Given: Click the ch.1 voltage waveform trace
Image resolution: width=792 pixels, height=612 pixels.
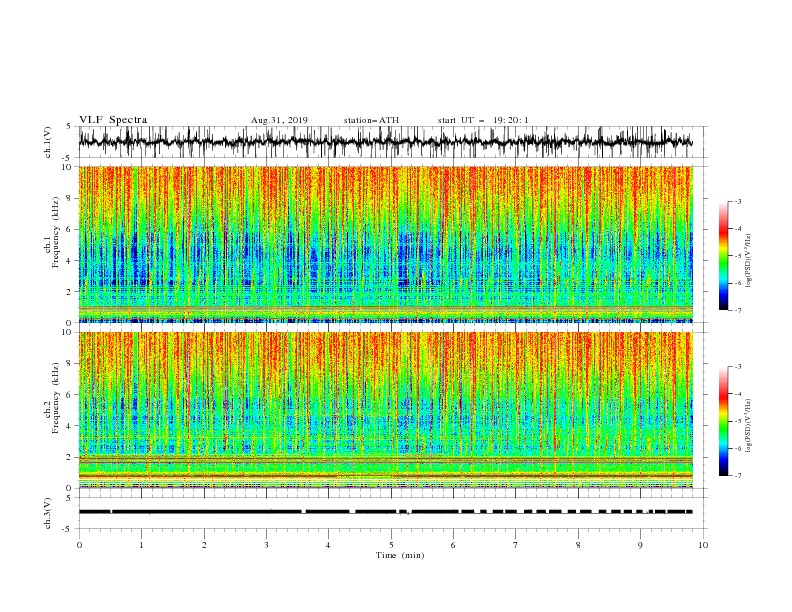Looking at the screenshot, I should coord(385,142).
